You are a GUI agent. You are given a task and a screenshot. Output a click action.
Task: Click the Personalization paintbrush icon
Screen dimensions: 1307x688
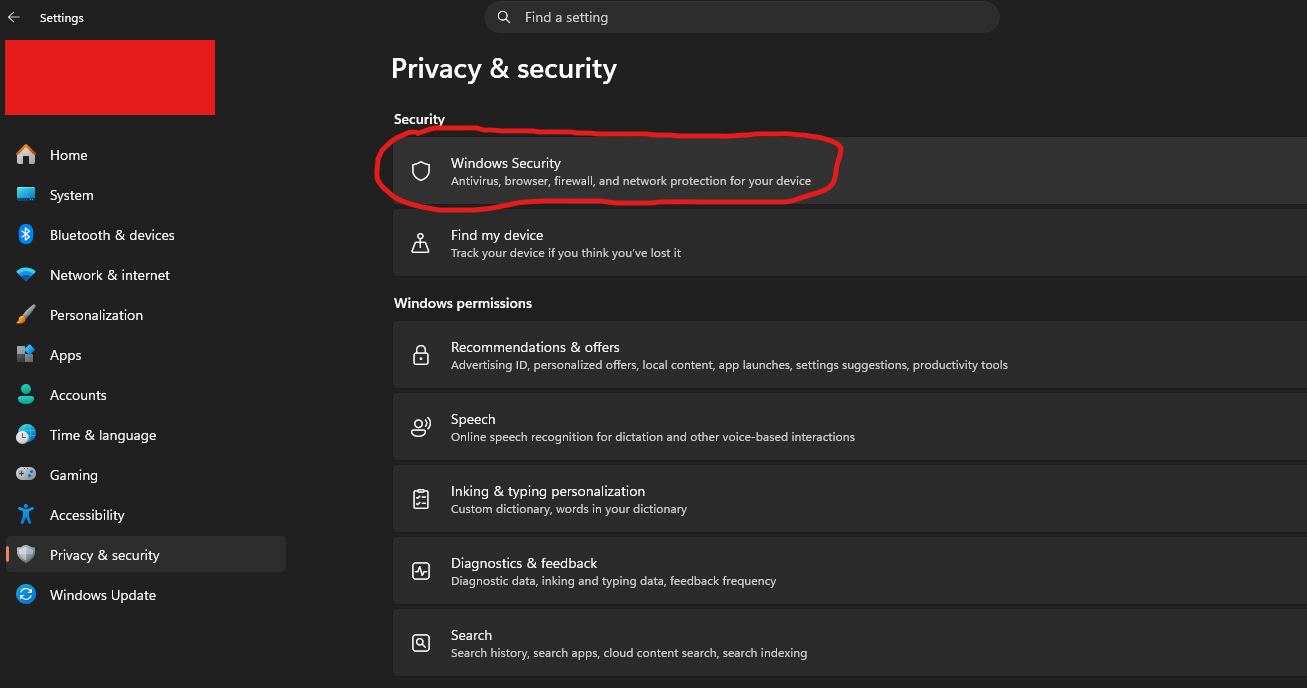[x=26, y=315]
